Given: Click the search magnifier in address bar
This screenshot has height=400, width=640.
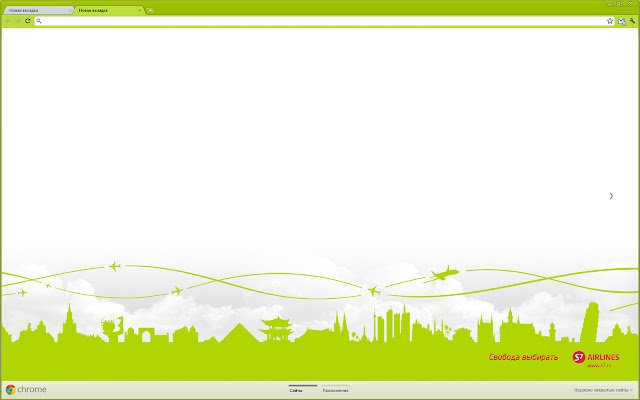Looking at the screenshot, I should (39, 21).
